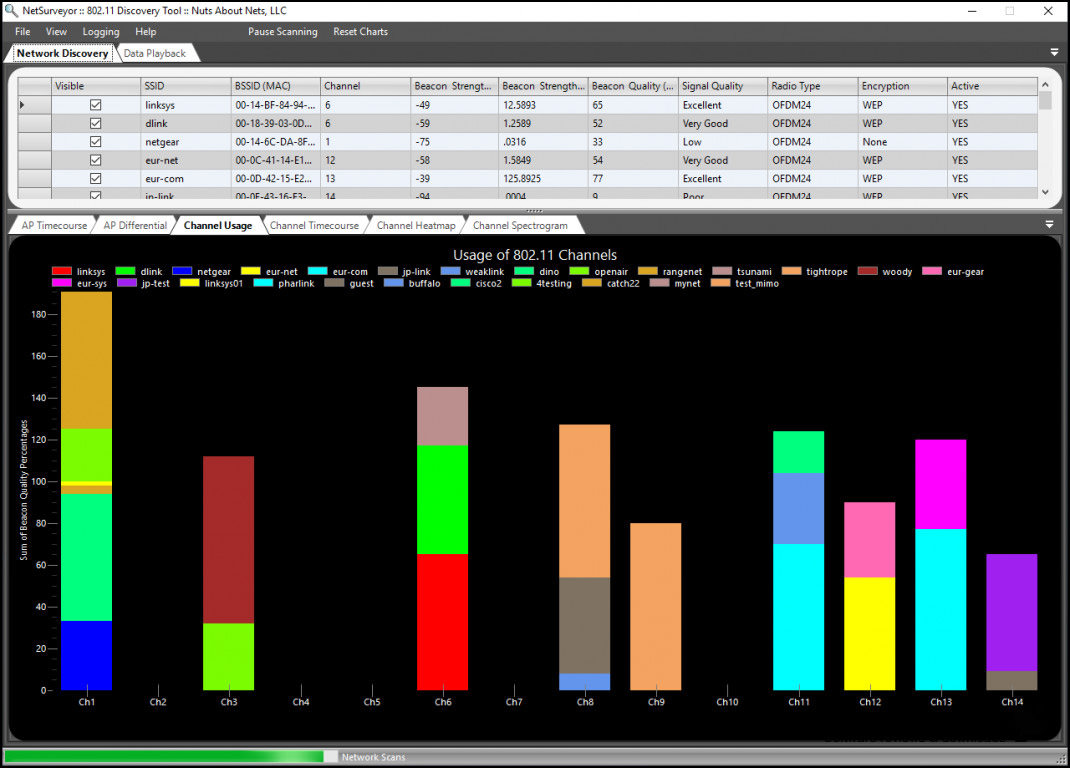Click the menu bar options chevron icon
This screenshot has width=1070, height=768.
[x=1053, y=51]
